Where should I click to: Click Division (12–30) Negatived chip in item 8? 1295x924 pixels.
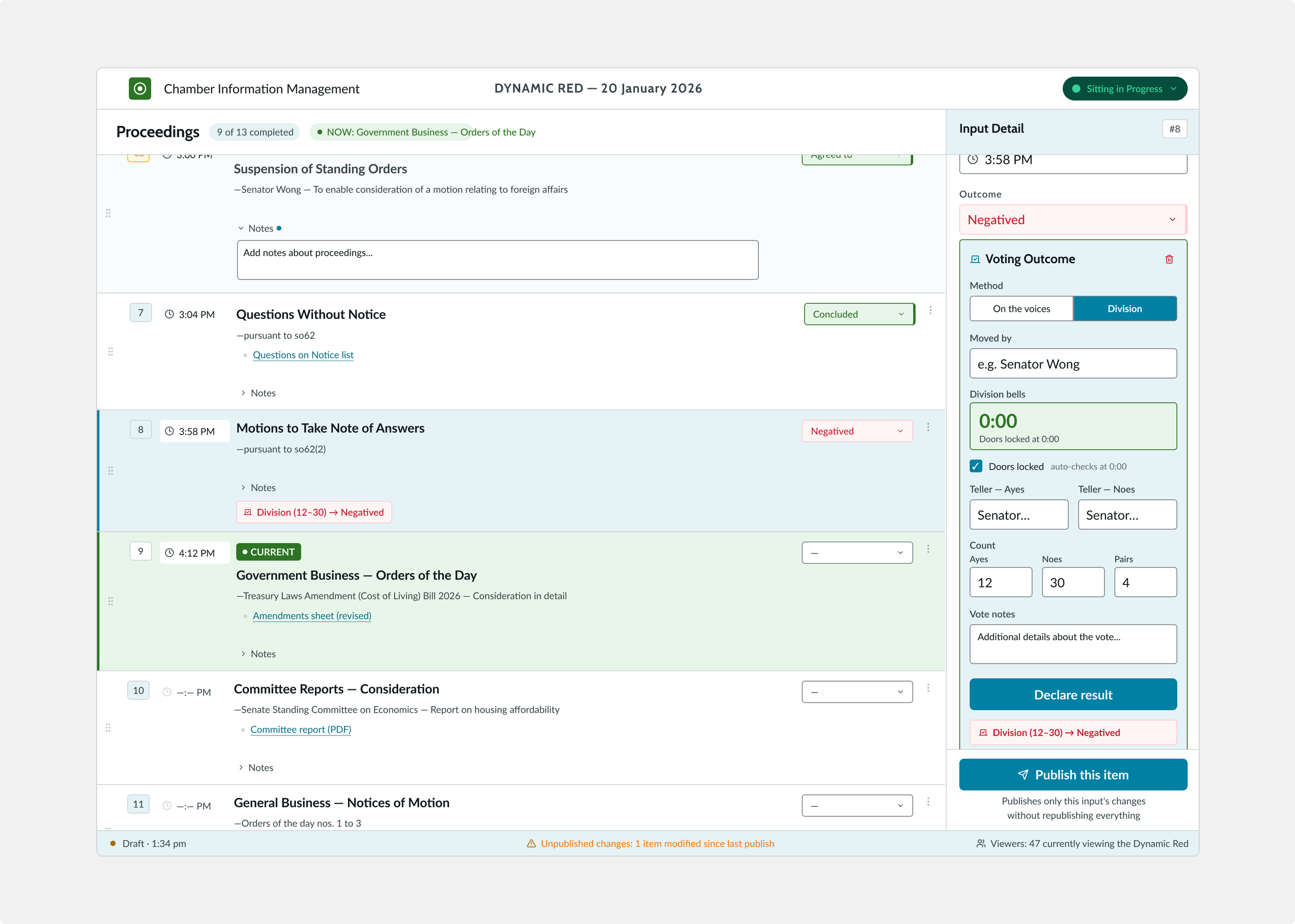click(x=314, y=512)
